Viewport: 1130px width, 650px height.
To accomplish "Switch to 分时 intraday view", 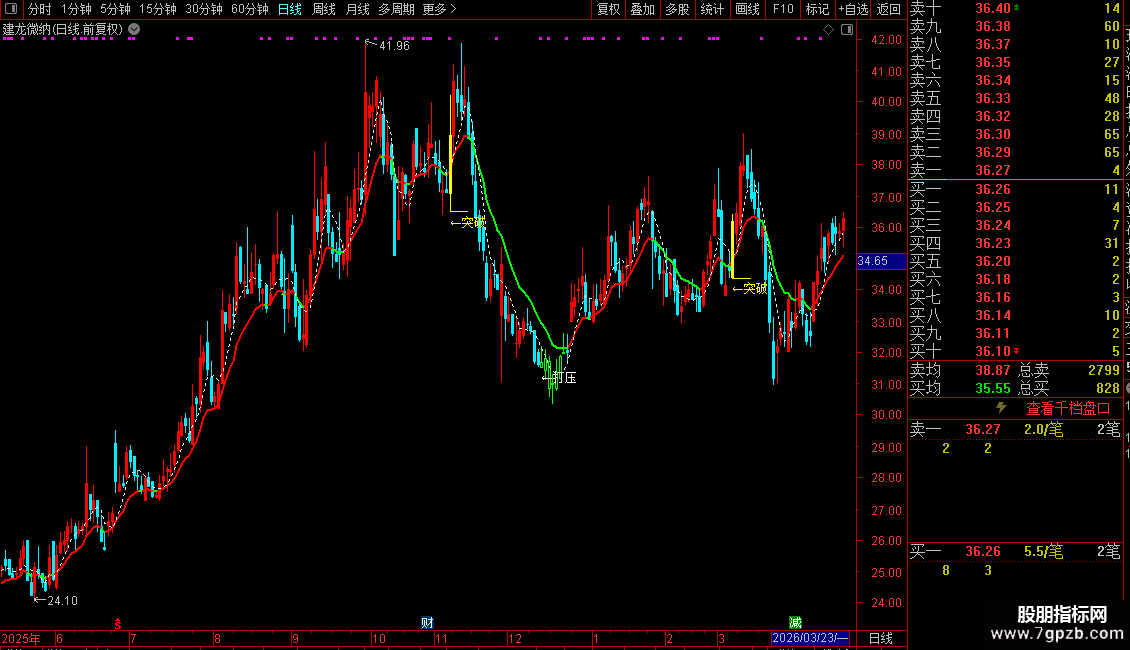I will [x=40, y=9].
